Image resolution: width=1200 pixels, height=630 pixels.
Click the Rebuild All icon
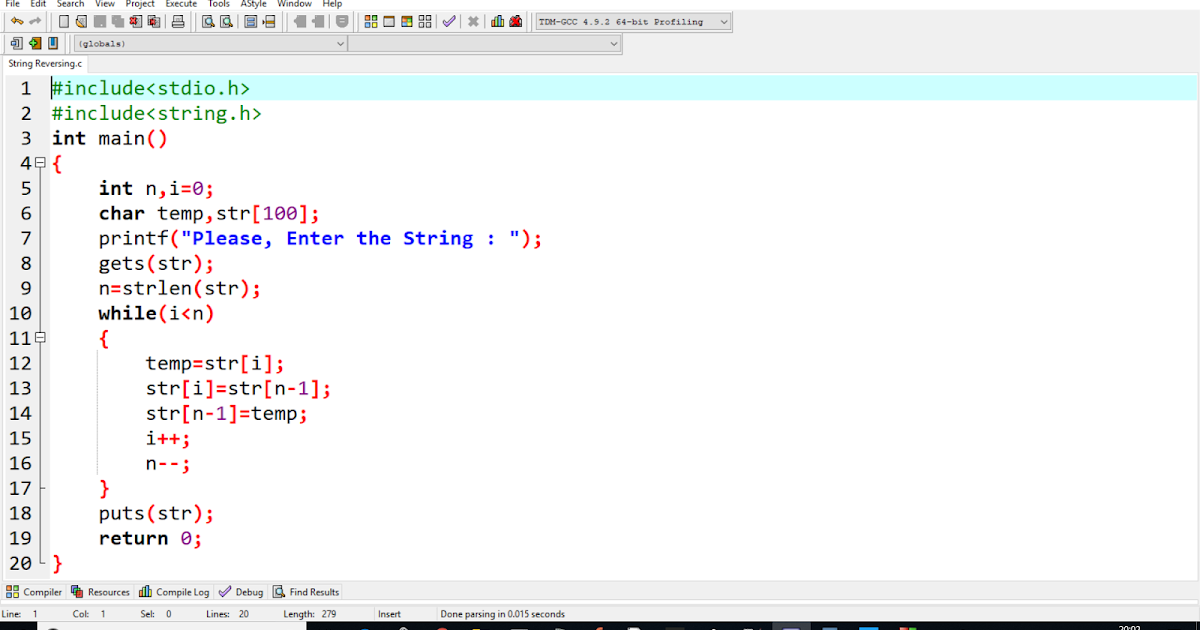click(x=425, y=21)
